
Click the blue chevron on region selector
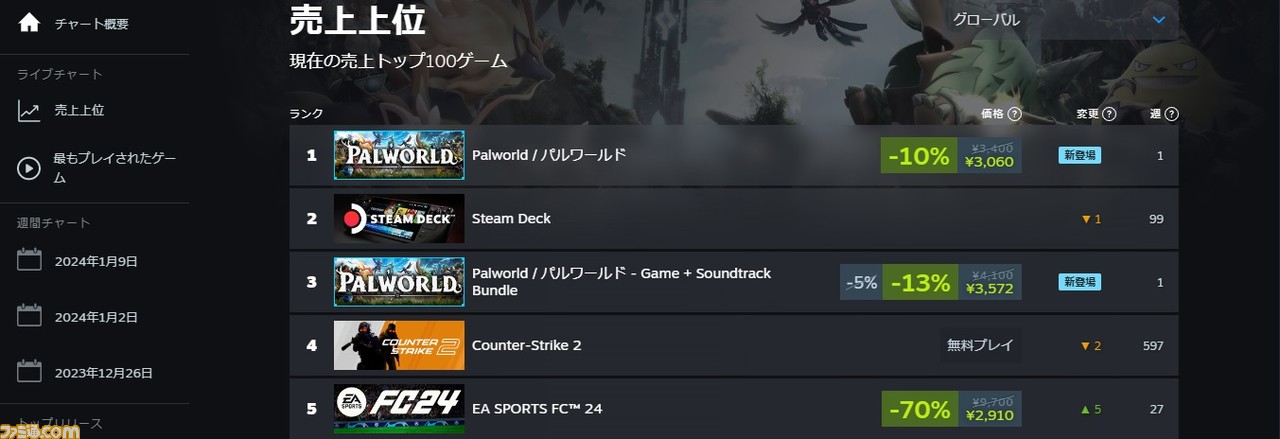1159,19
